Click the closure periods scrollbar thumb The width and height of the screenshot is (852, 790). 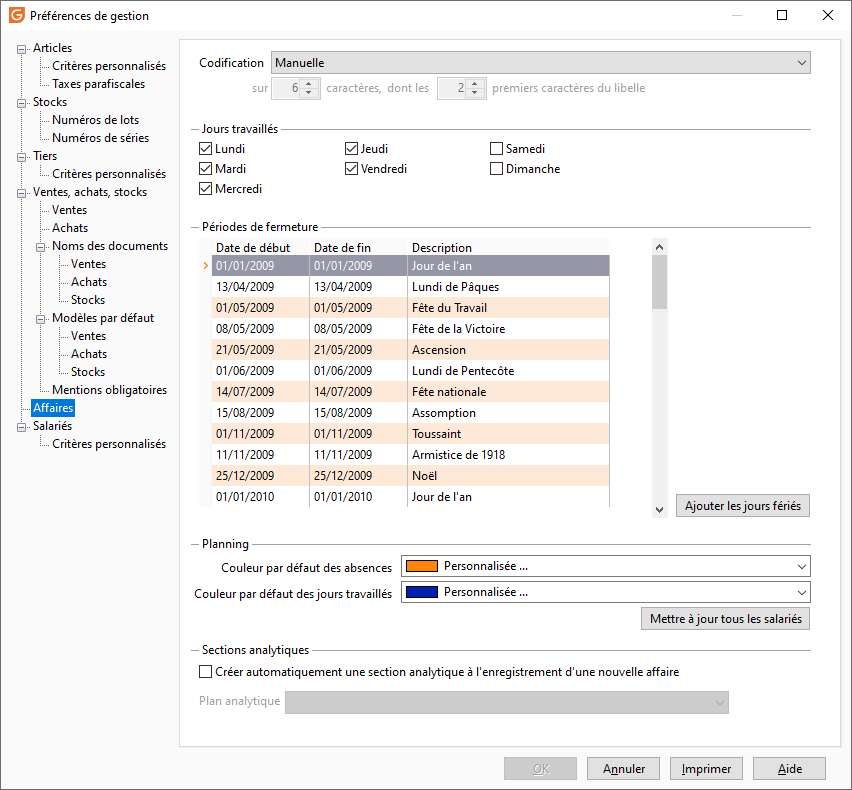click(x=660, y=281)
